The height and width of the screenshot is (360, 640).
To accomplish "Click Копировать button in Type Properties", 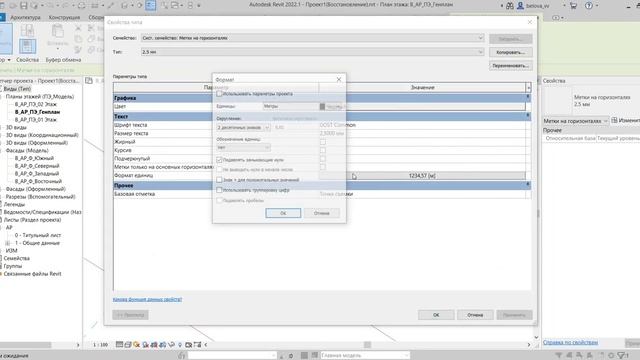I will [510, 52].
